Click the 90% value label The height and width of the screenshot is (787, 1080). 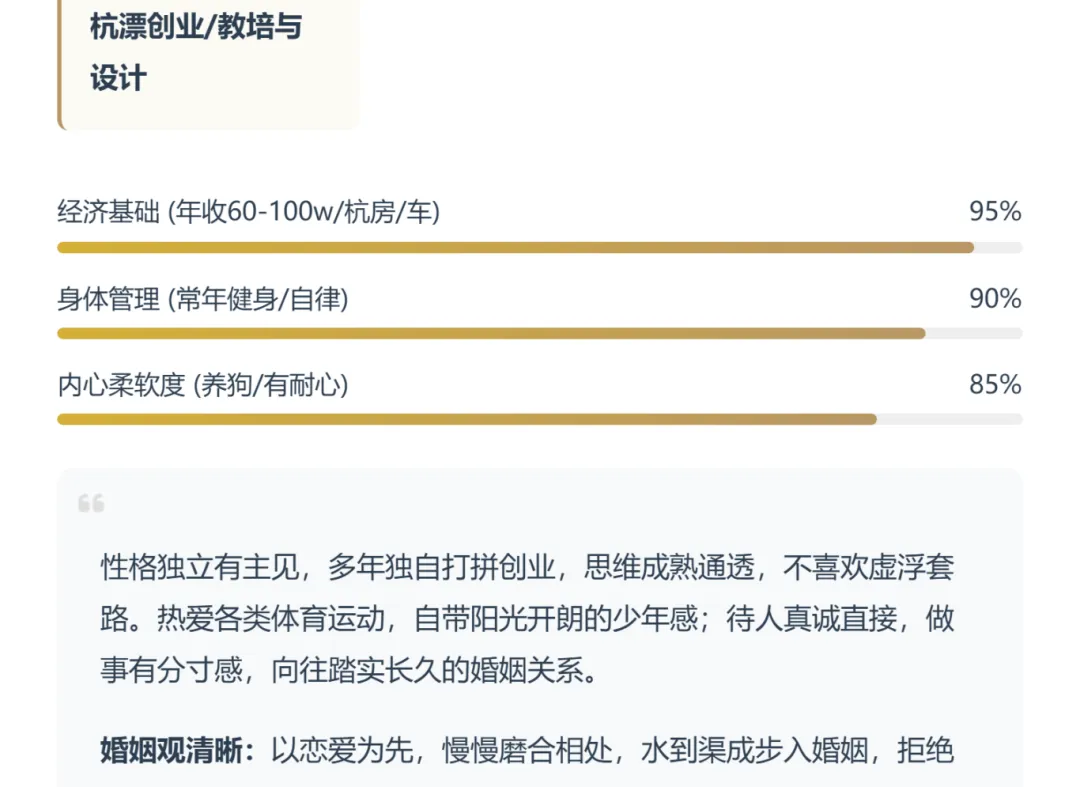click(x=995, y=299)
